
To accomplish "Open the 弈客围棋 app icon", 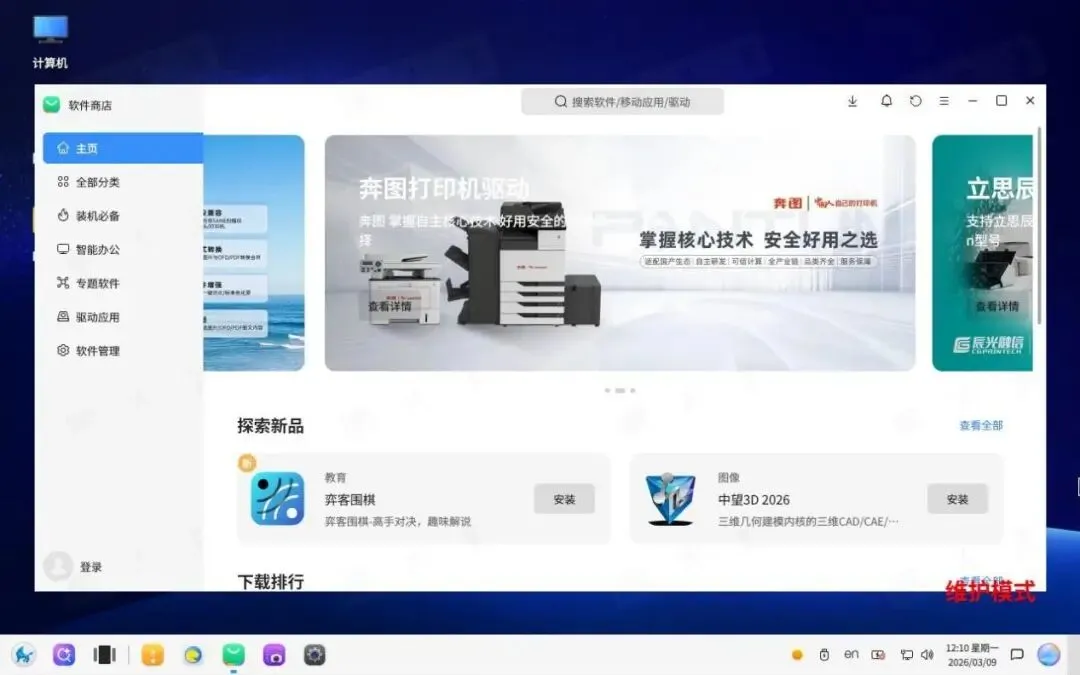I will click(x=278, y=499).
